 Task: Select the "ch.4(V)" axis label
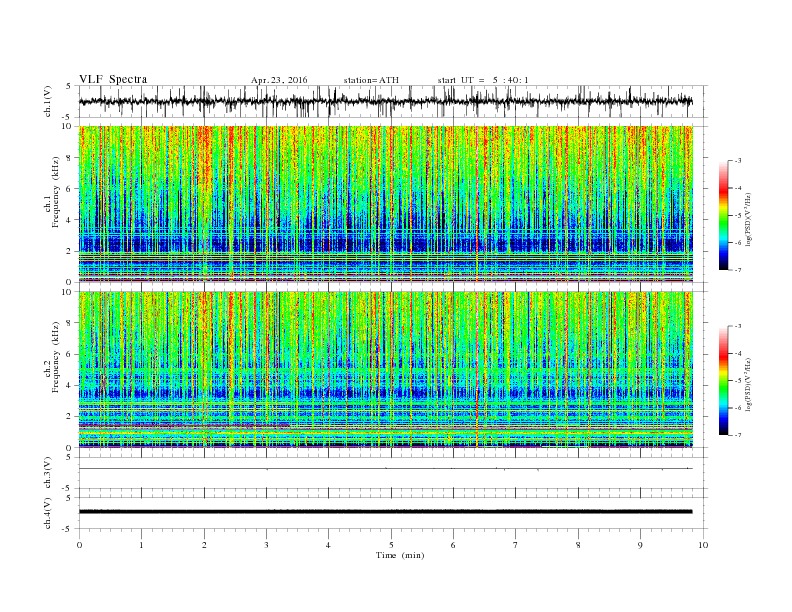click(x=48, y=513)
